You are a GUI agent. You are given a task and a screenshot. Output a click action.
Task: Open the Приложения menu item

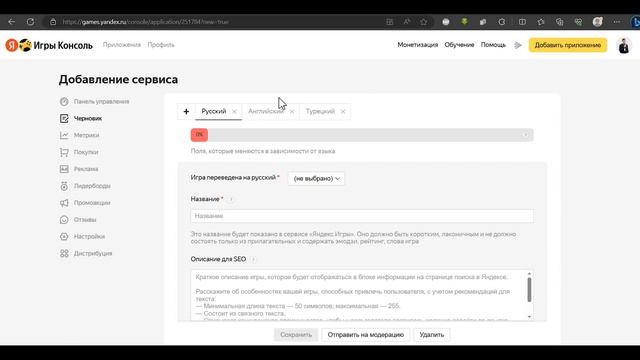122,45
